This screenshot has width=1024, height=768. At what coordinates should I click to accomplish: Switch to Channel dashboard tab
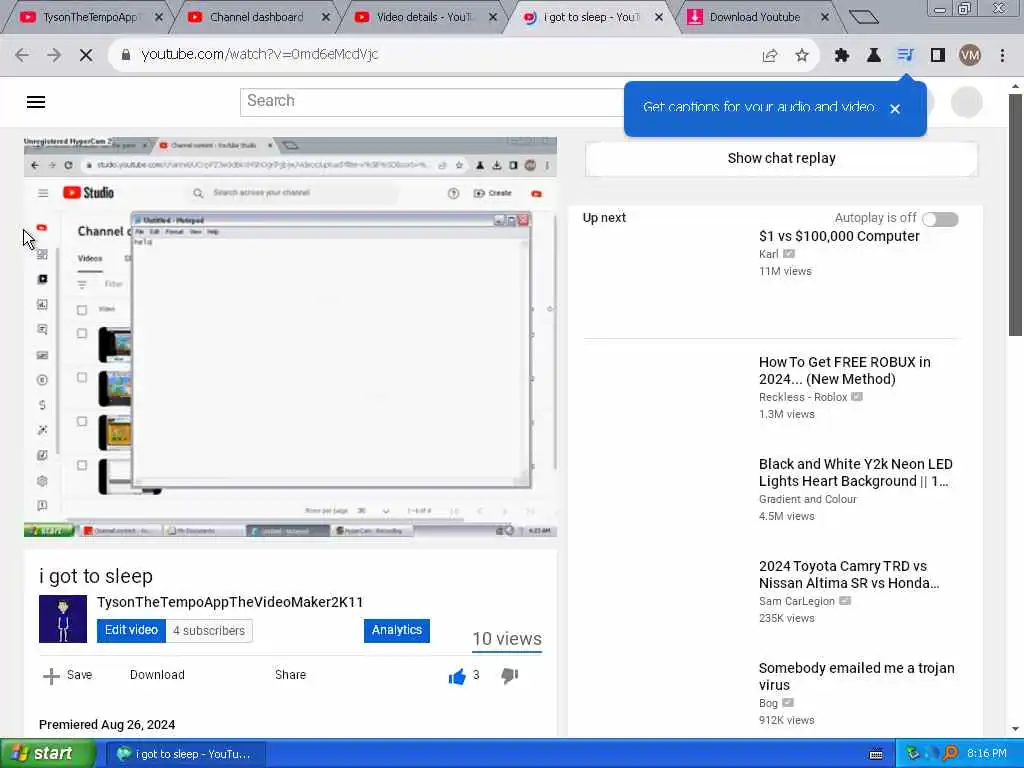tap(256, 17)
